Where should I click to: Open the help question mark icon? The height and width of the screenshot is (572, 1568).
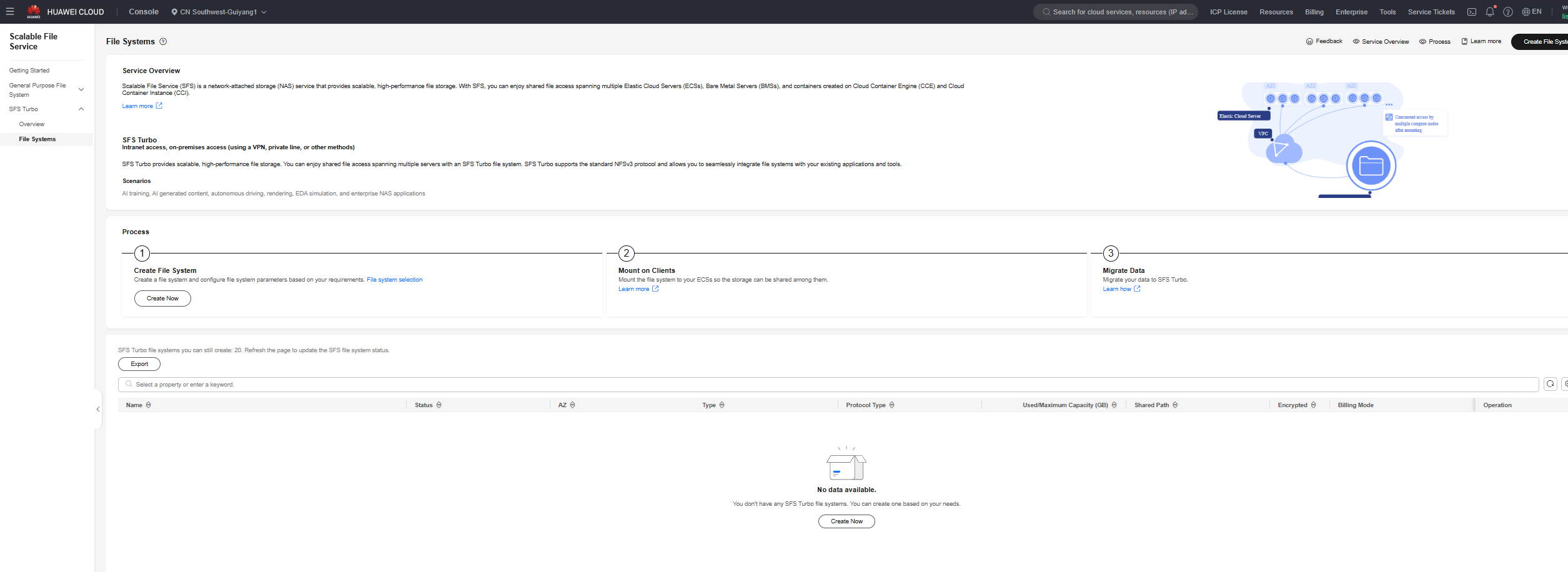click(1508, 12)
